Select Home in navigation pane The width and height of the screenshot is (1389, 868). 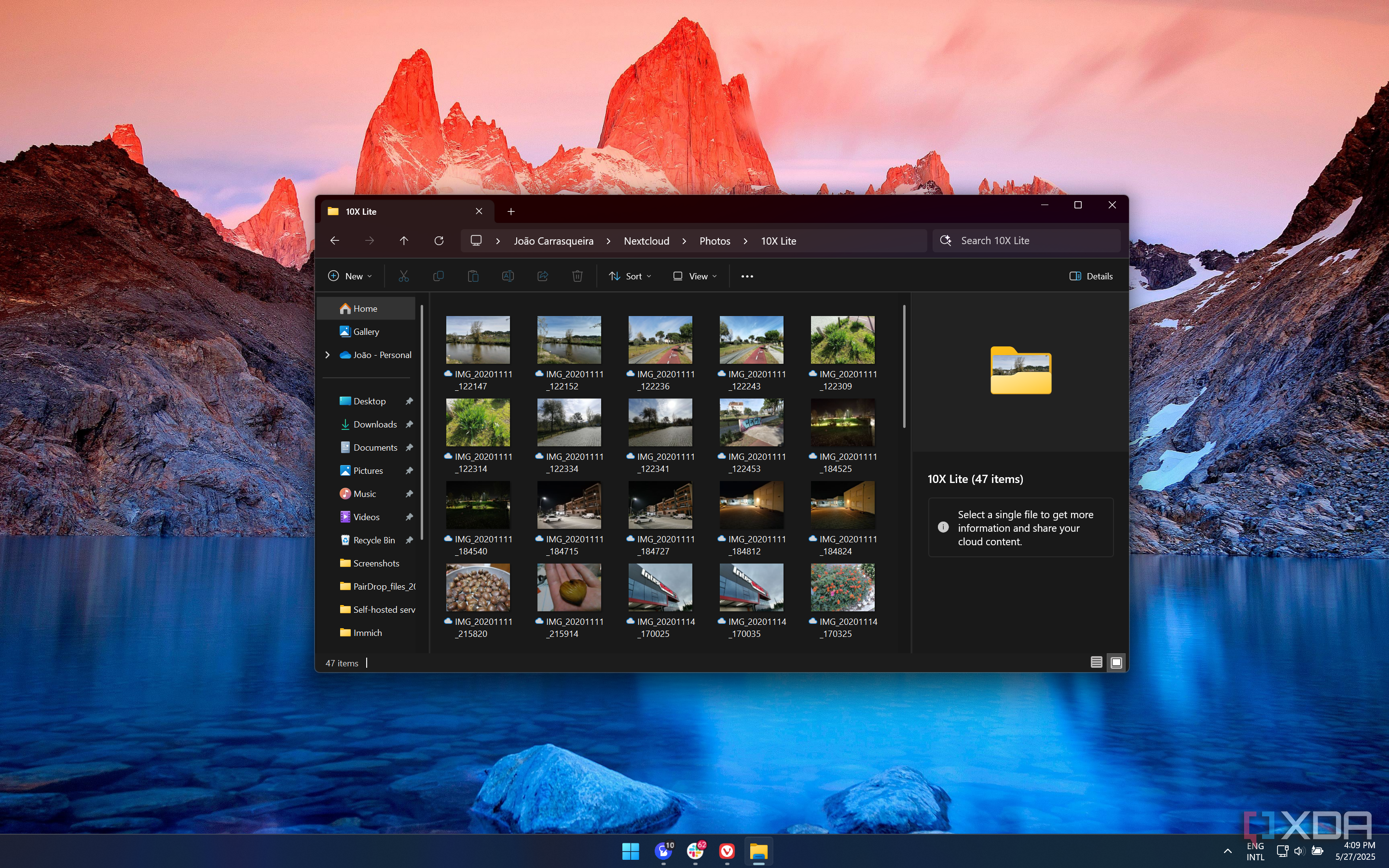click(367, 308)
